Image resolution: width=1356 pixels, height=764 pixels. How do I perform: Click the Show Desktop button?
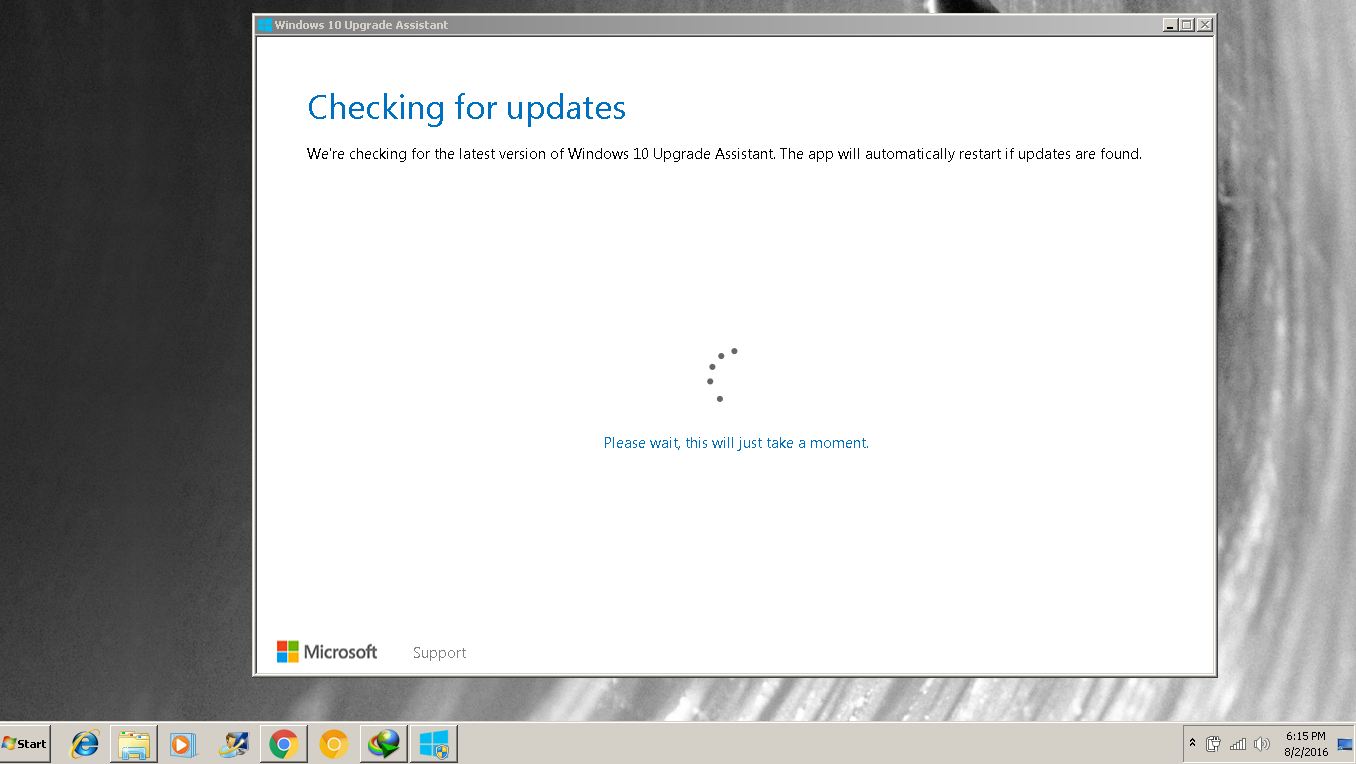click(1344, 744)
